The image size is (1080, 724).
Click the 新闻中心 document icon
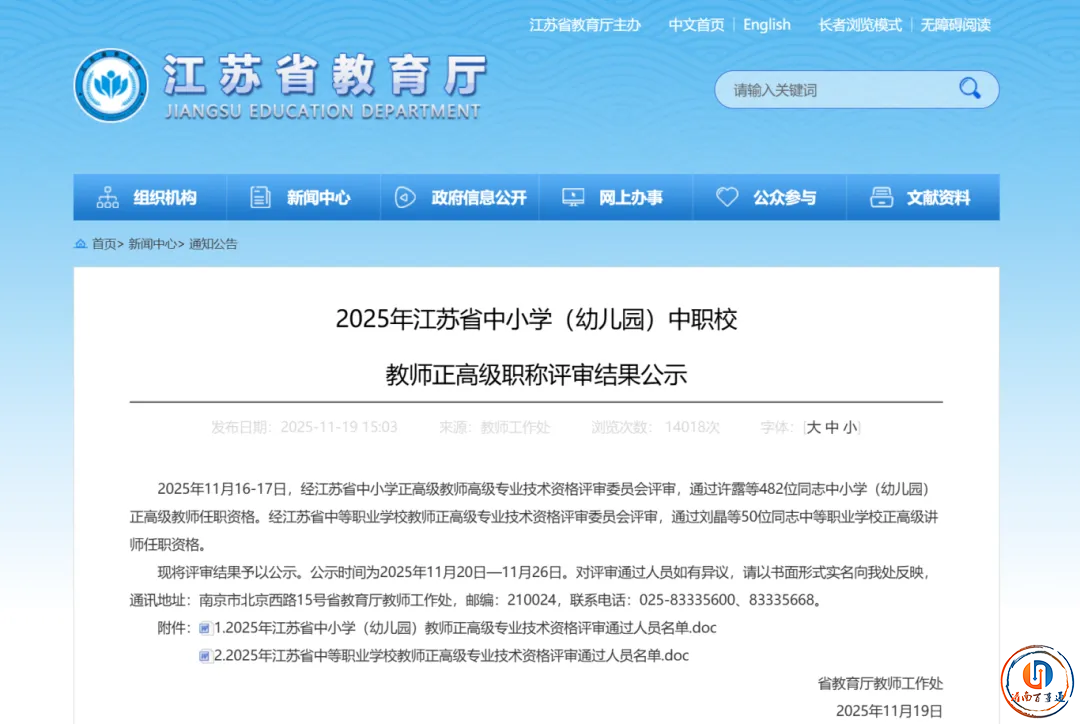(x=260, y=198)
